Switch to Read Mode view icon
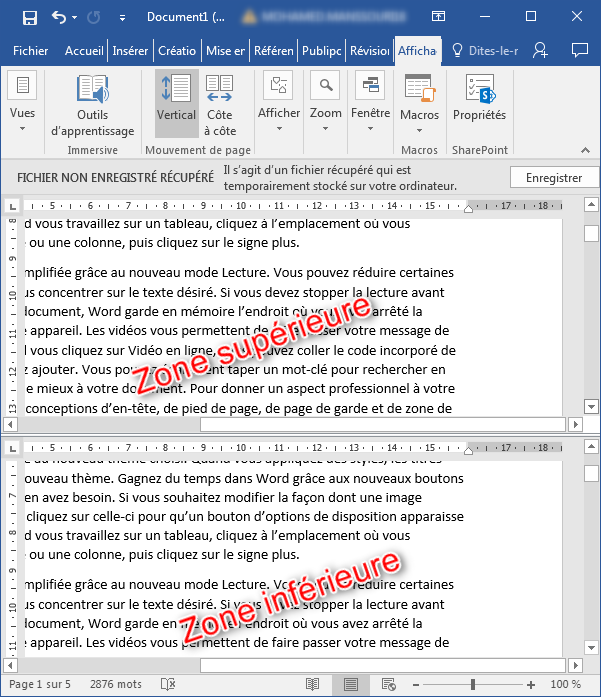The image size is (601, 697). [313, 685]
